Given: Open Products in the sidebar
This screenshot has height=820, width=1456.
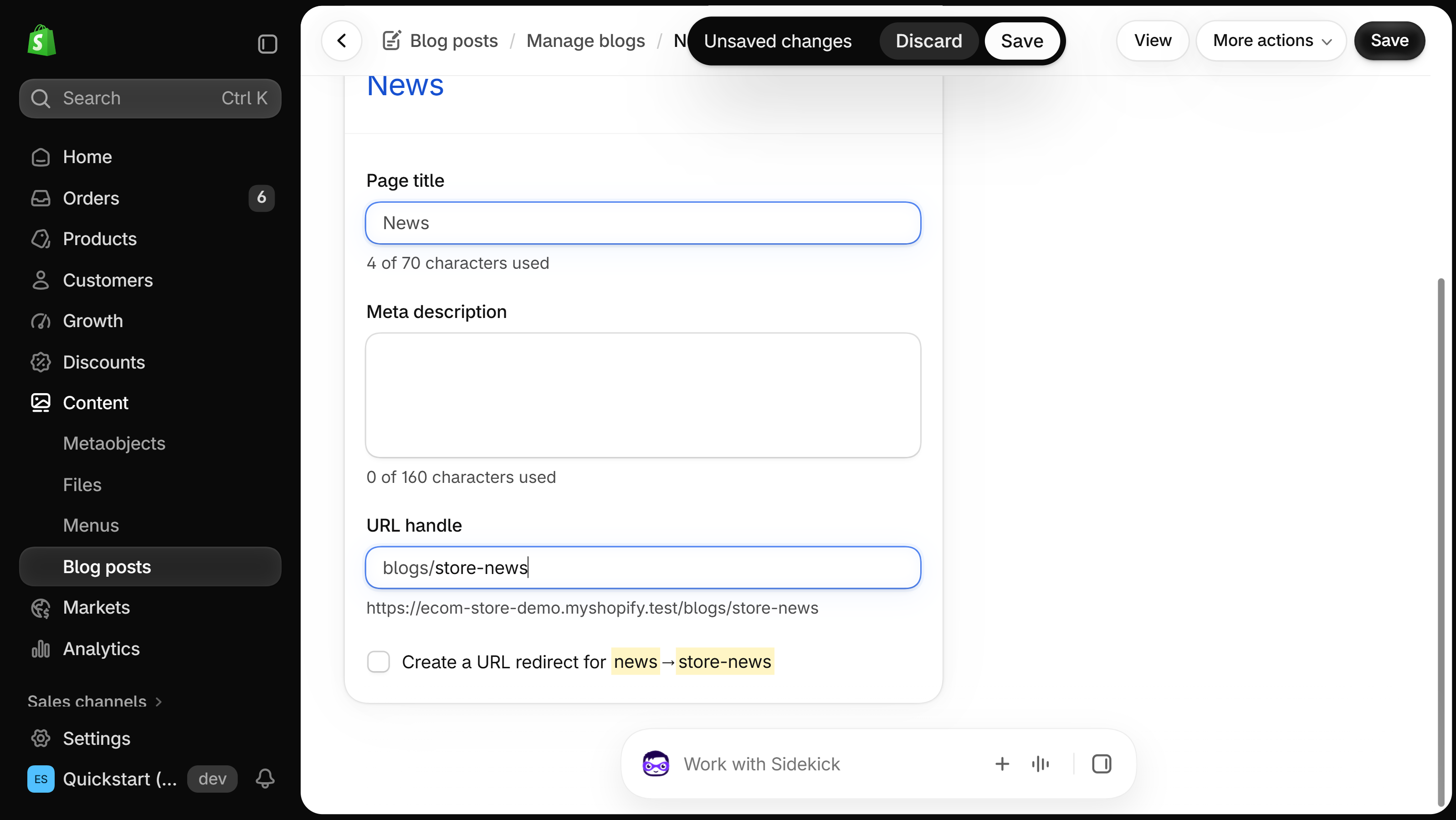Looking at the screenshot, I should 150,239.
